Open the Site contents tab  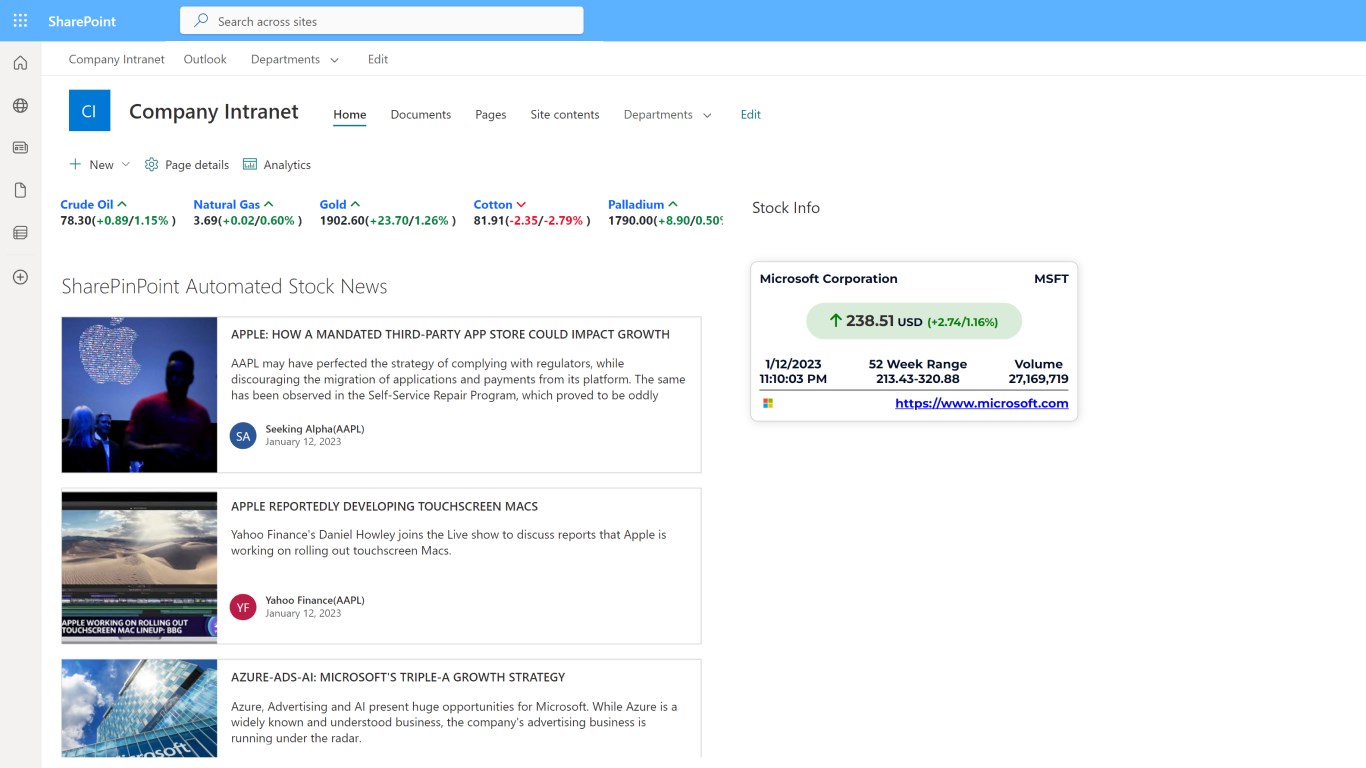[565, 114]
